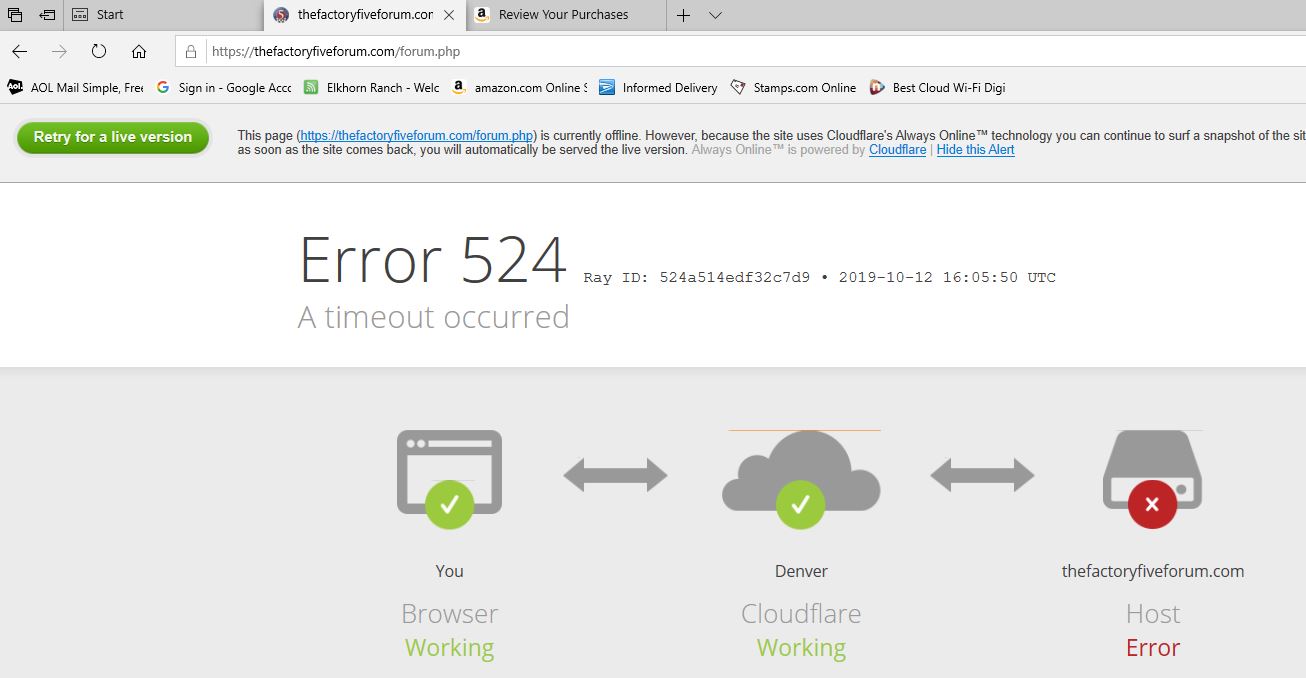The width and height of the screenshot is (1306, 678).
Task: Click the Cloudflare 'Working' status text
Action: [x=801, y=648]
